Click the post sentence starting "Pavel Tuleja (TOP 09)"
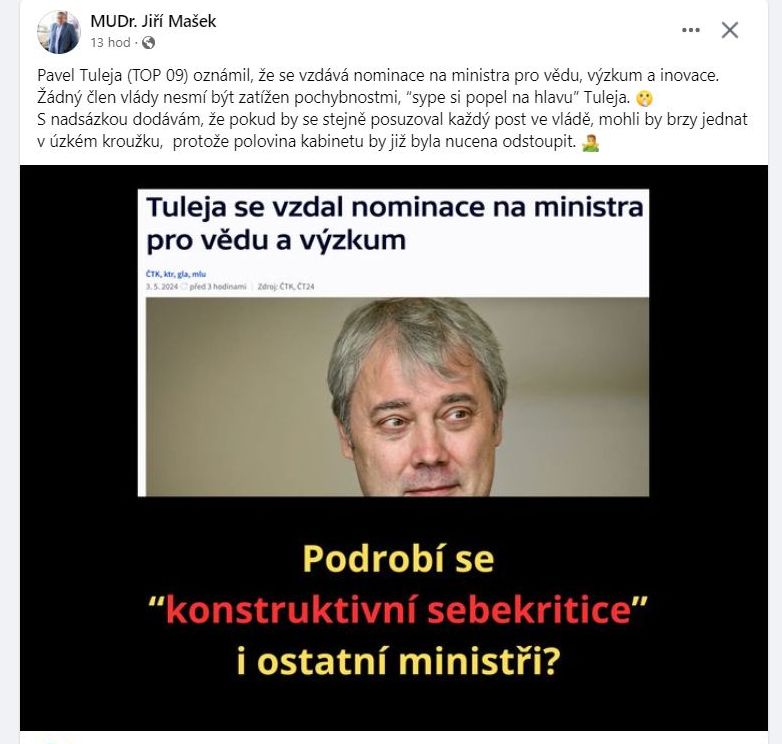The width and height of the screenshot is (782, 744). (x=378, y=75)
